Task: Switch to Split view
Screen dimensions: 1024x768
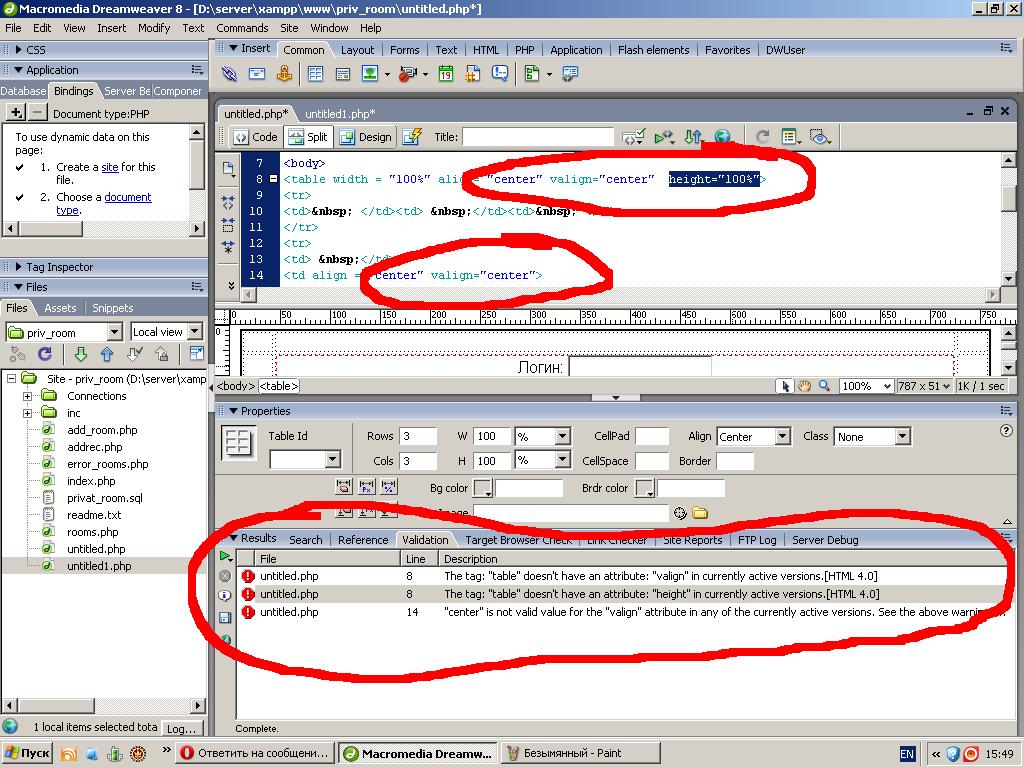Action: (308, 136)
